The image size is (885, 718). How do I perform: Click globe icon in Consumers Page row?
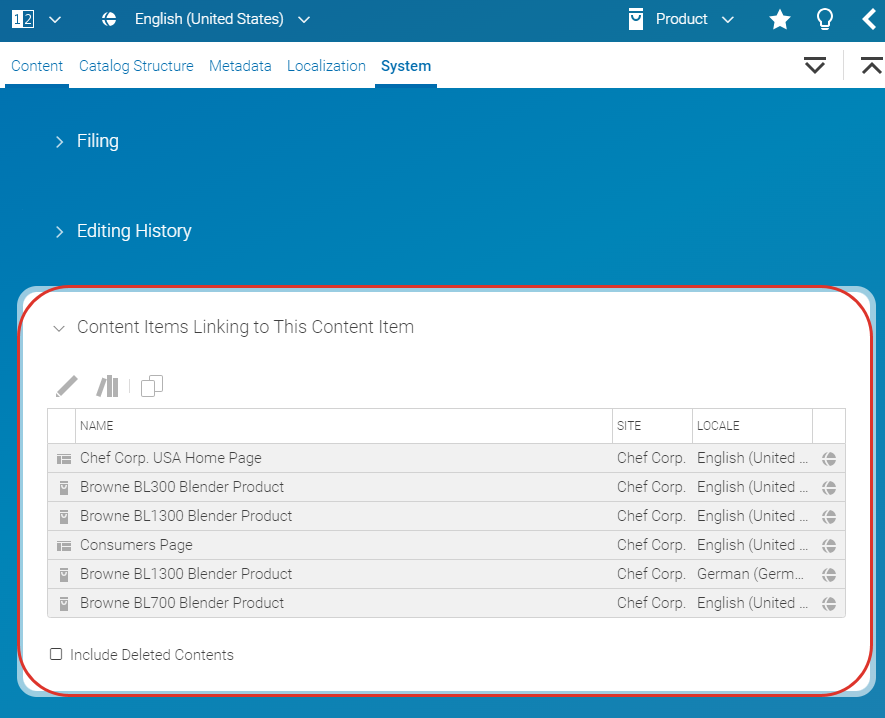pos(829,546)
